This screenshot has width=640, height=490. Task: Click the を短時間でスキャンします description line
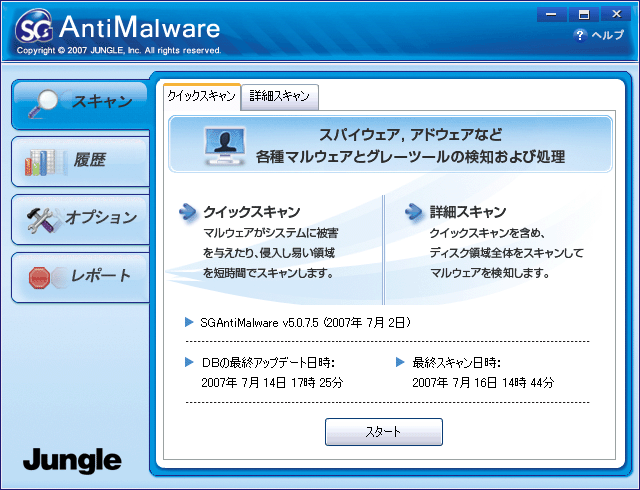(x=269, y=273)
